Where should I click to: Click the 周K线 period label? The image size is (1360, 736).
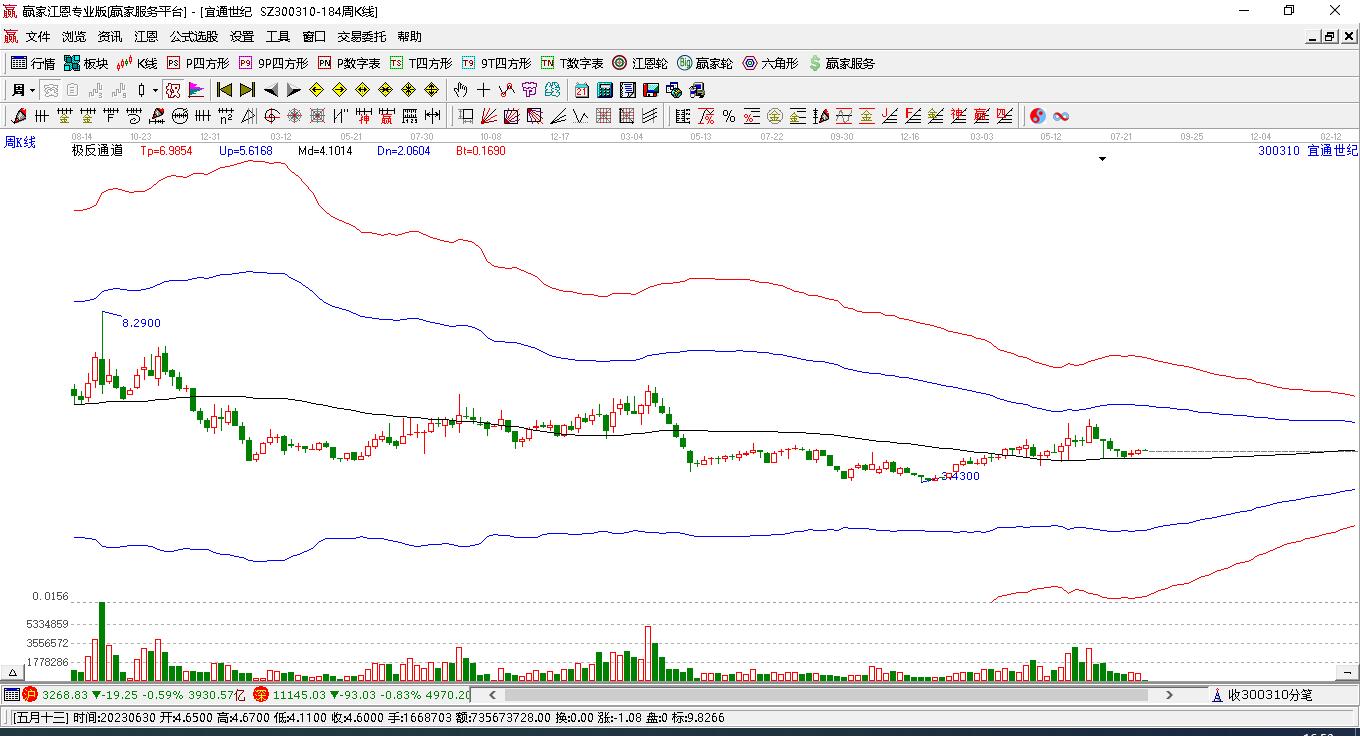click(20, 142)
